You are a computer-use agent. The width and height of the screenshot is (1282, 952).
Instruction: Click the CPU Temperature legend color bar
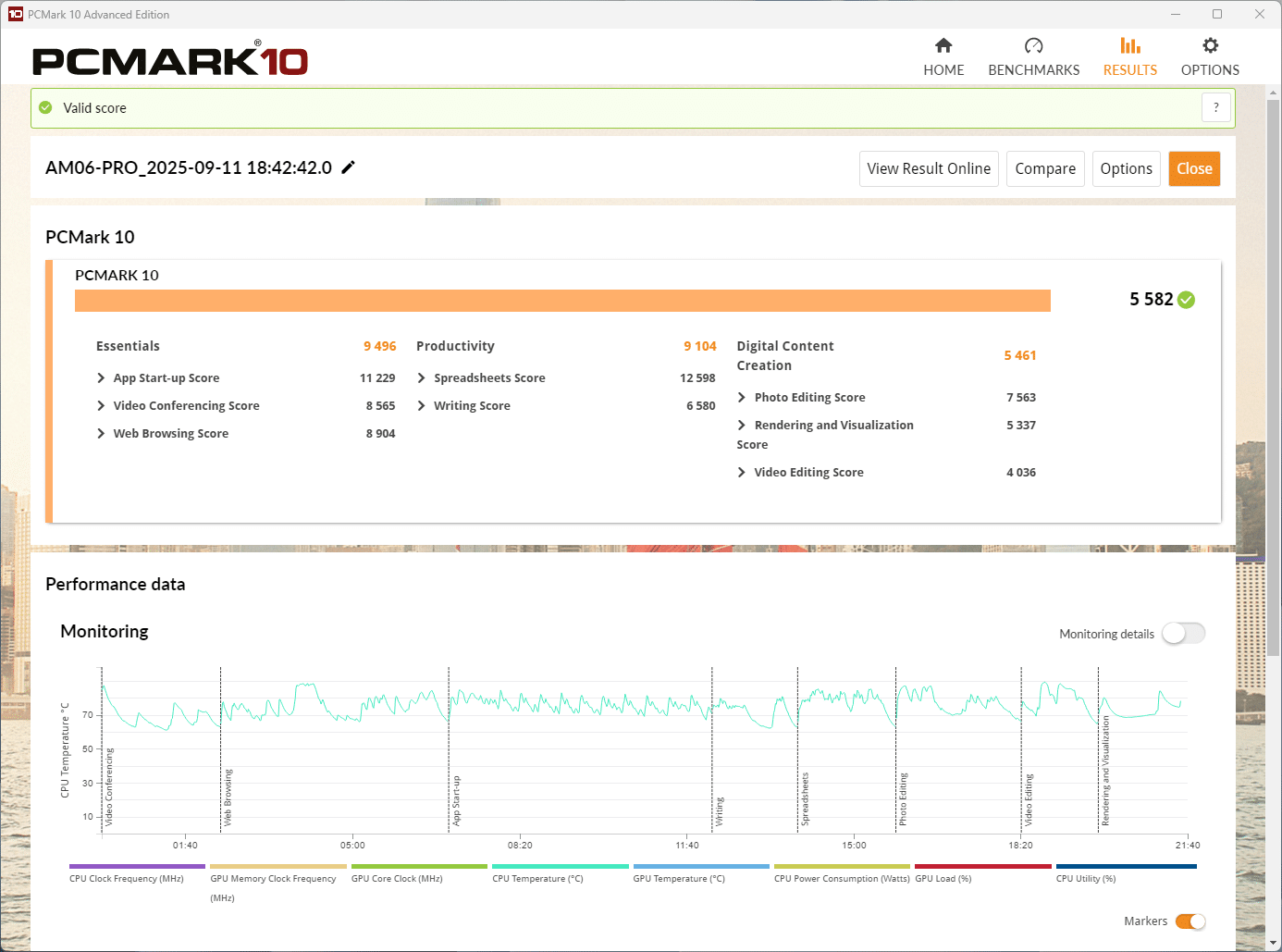pyautogui.click(x=560, y=867)
